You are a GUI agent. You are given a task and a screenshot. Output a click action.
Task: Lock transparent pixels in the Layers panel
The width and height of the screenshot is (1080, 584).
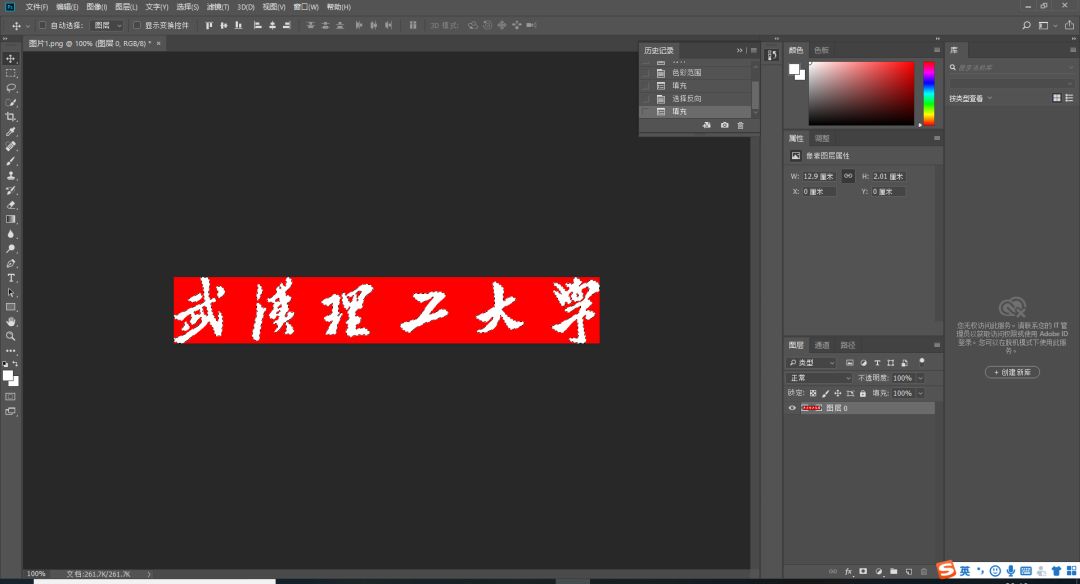(x=813, y=393)
